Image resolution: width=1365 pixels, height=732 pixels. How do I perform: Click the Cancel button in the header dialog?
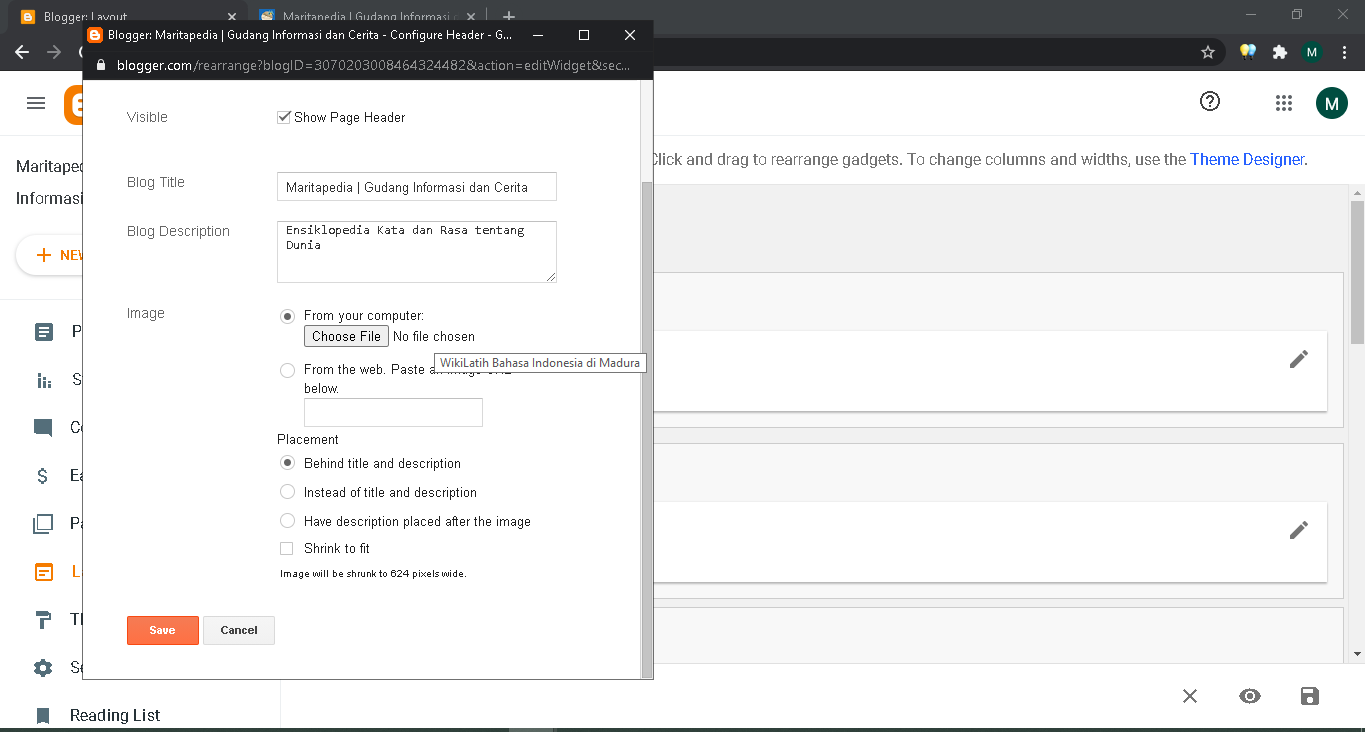pyautogui.click(x=239, y=630)
